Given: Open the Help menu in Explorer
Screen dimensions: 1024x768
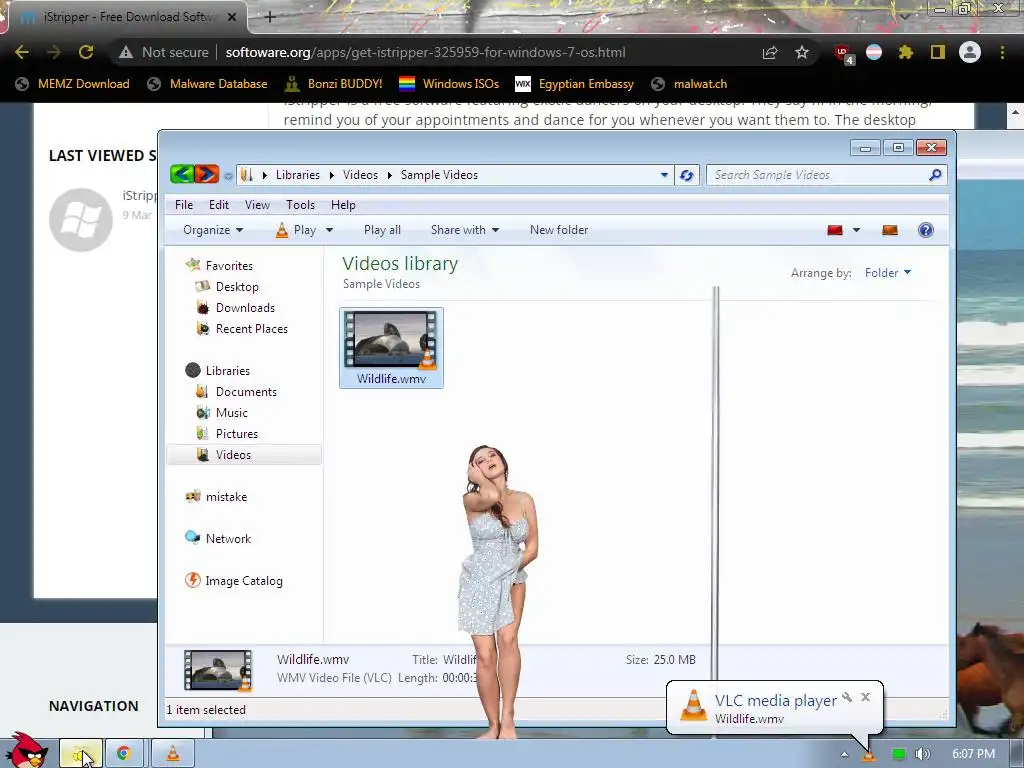Looking at the screenshot, I should click(x=343, y=204).
